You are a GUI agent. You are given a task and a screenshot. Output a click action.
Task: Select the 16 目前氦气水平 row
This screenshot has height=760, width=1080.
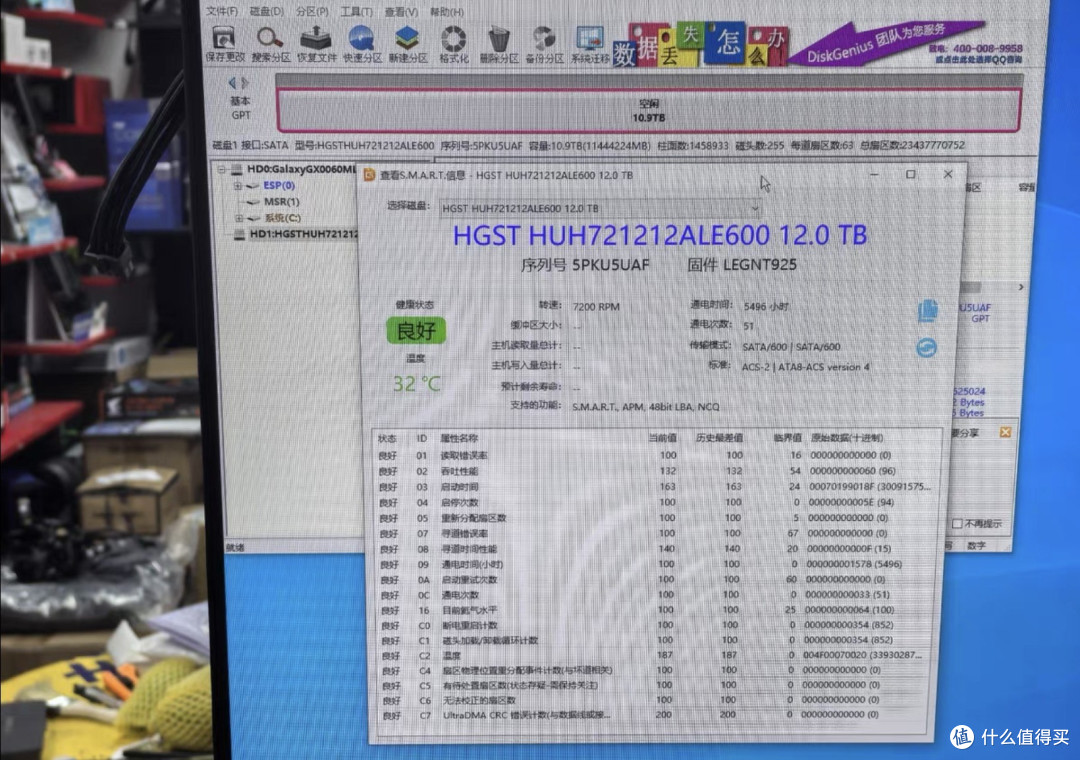(x=654, y=610)
